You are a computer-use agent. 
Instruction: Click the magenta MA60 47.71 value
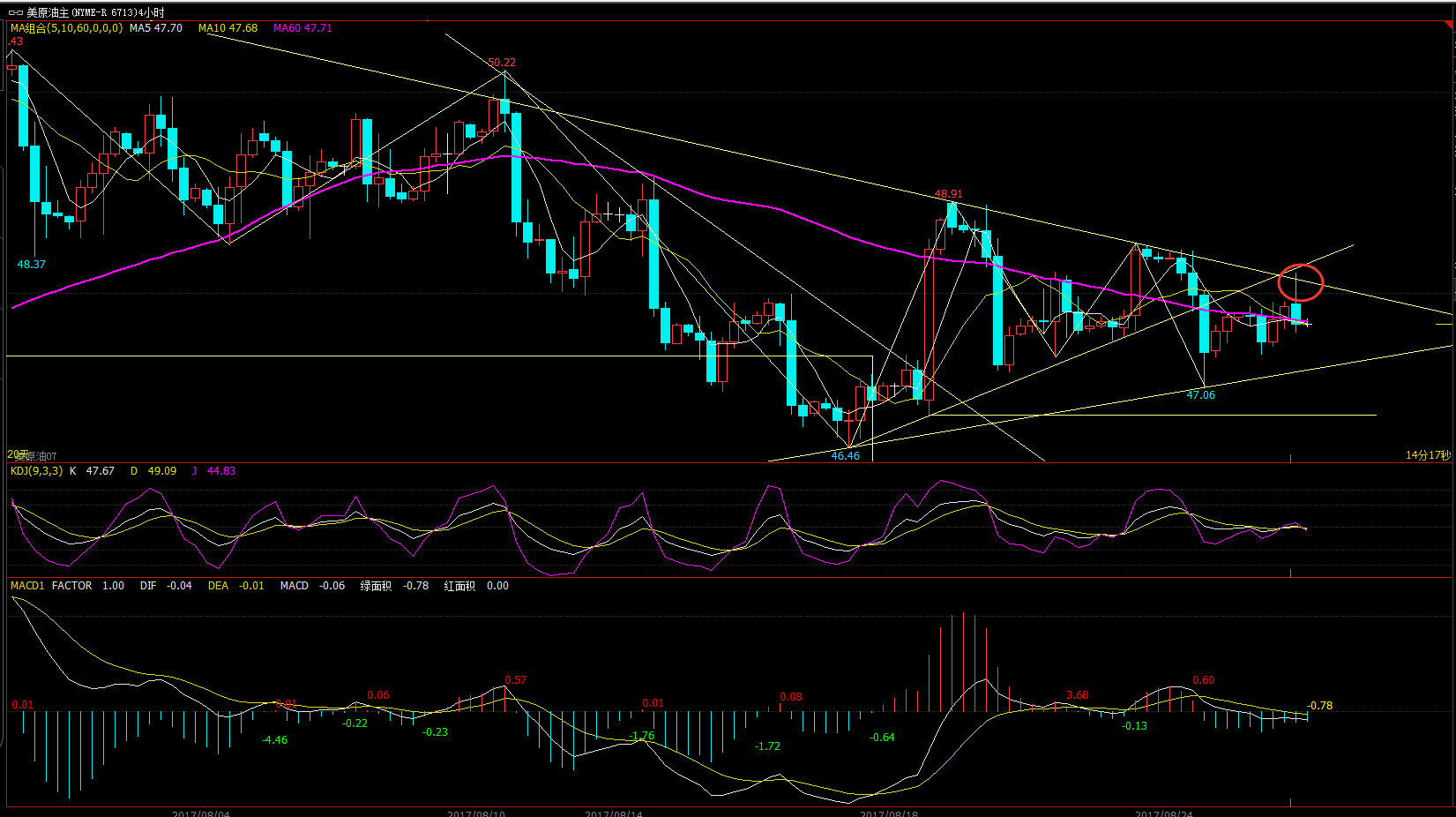coord(302,28)
